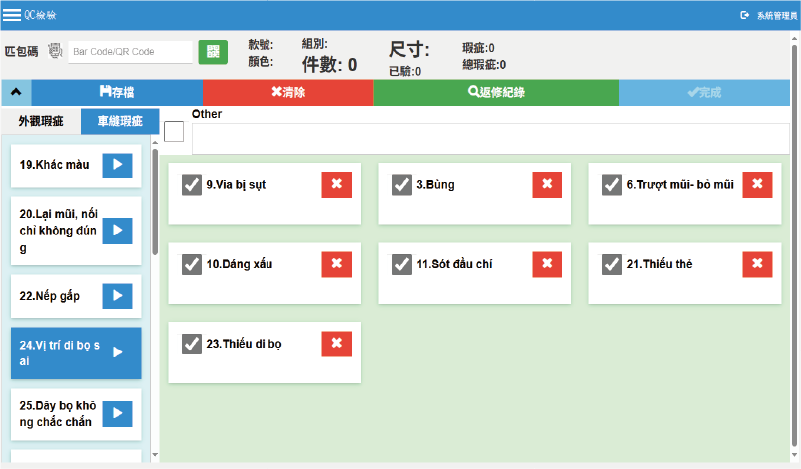Add defect 24.Vị trí di bọ sai arrow
This screenshot has width=801, height=469.
pyautogui.click(x=117, y=353)
